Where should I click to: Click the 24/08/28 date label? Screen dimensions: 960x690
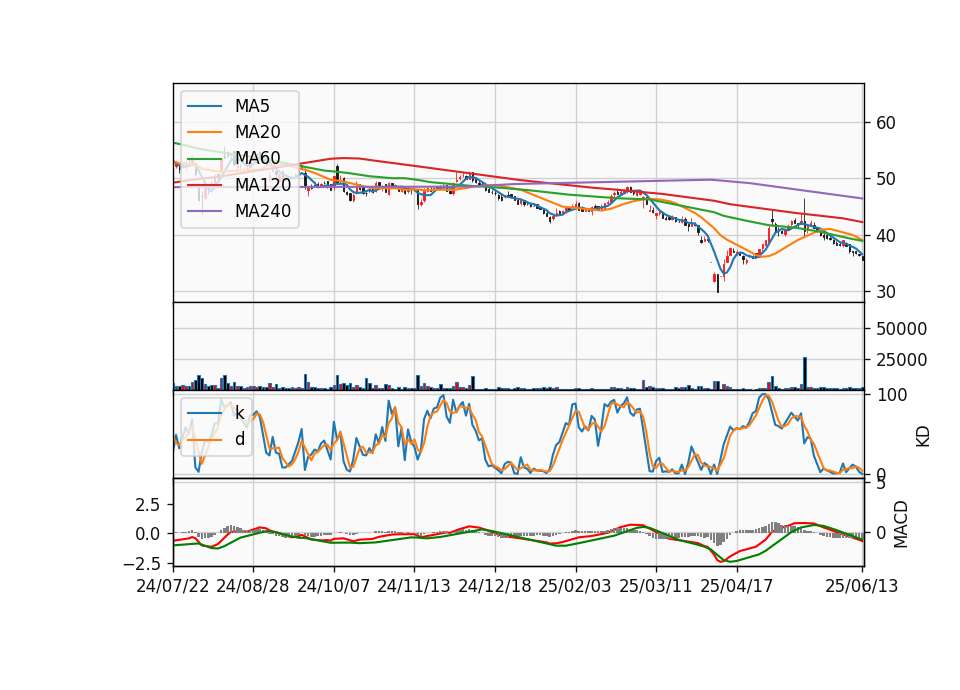point(253,586)
